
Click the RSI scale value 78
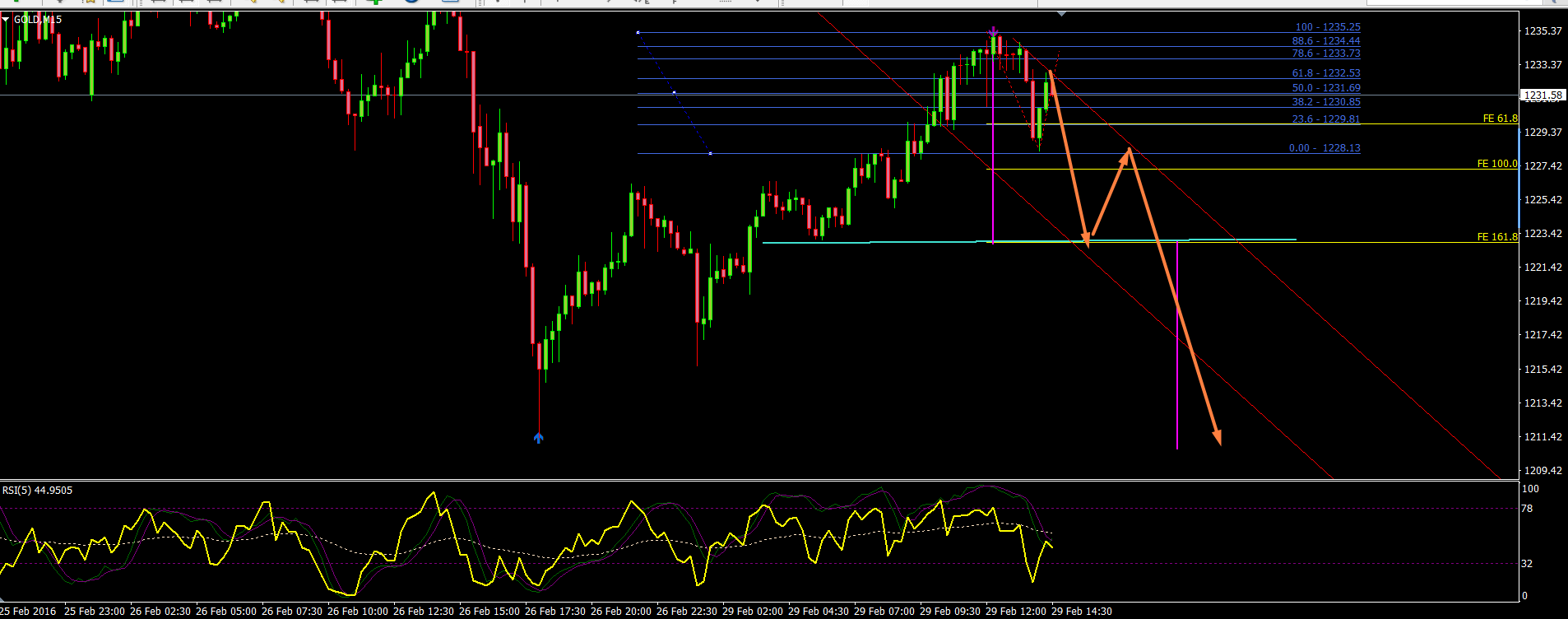click(x=1527, y=509)
